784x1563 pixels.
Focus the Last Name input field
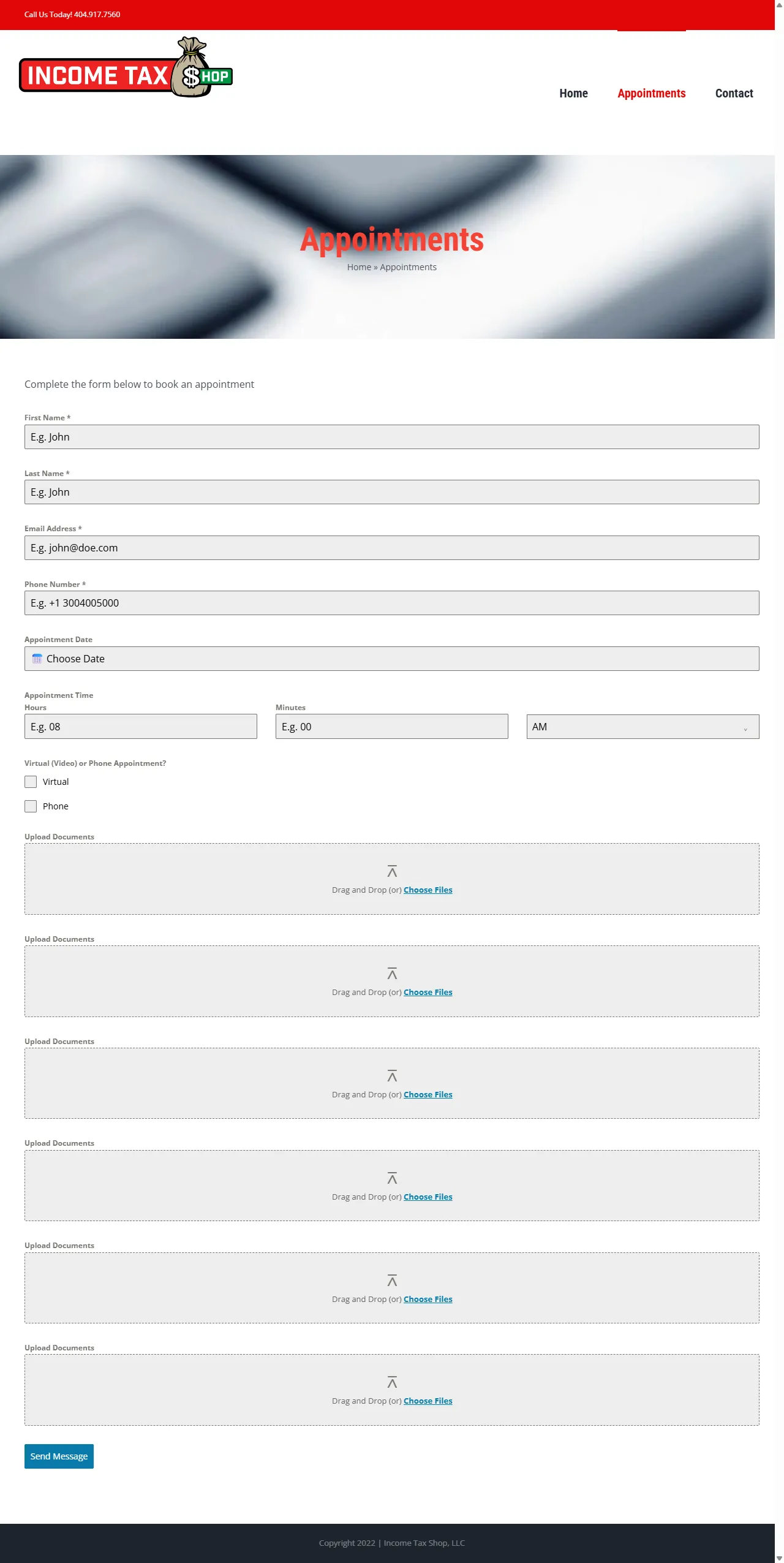click(392, 492)
